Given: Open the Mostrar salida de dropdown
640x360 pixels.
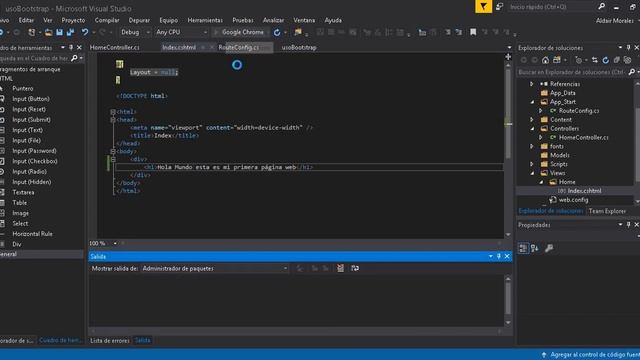Looking at the screenshot, I should click(x=215, y=268).
